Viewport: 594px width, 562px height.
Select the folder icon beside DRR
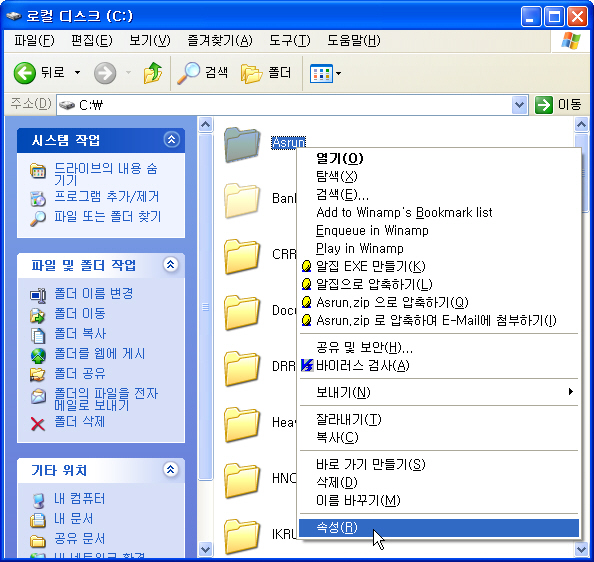pos(242,368)
